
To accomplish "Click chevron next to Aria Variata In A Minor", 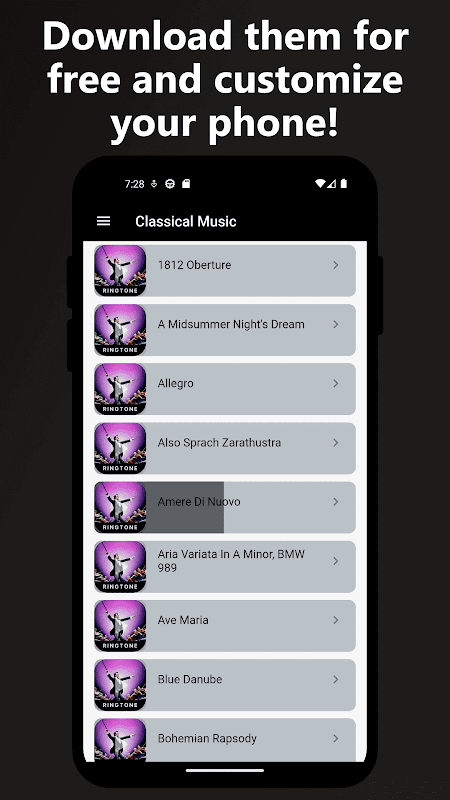I will tap(336, 561).
